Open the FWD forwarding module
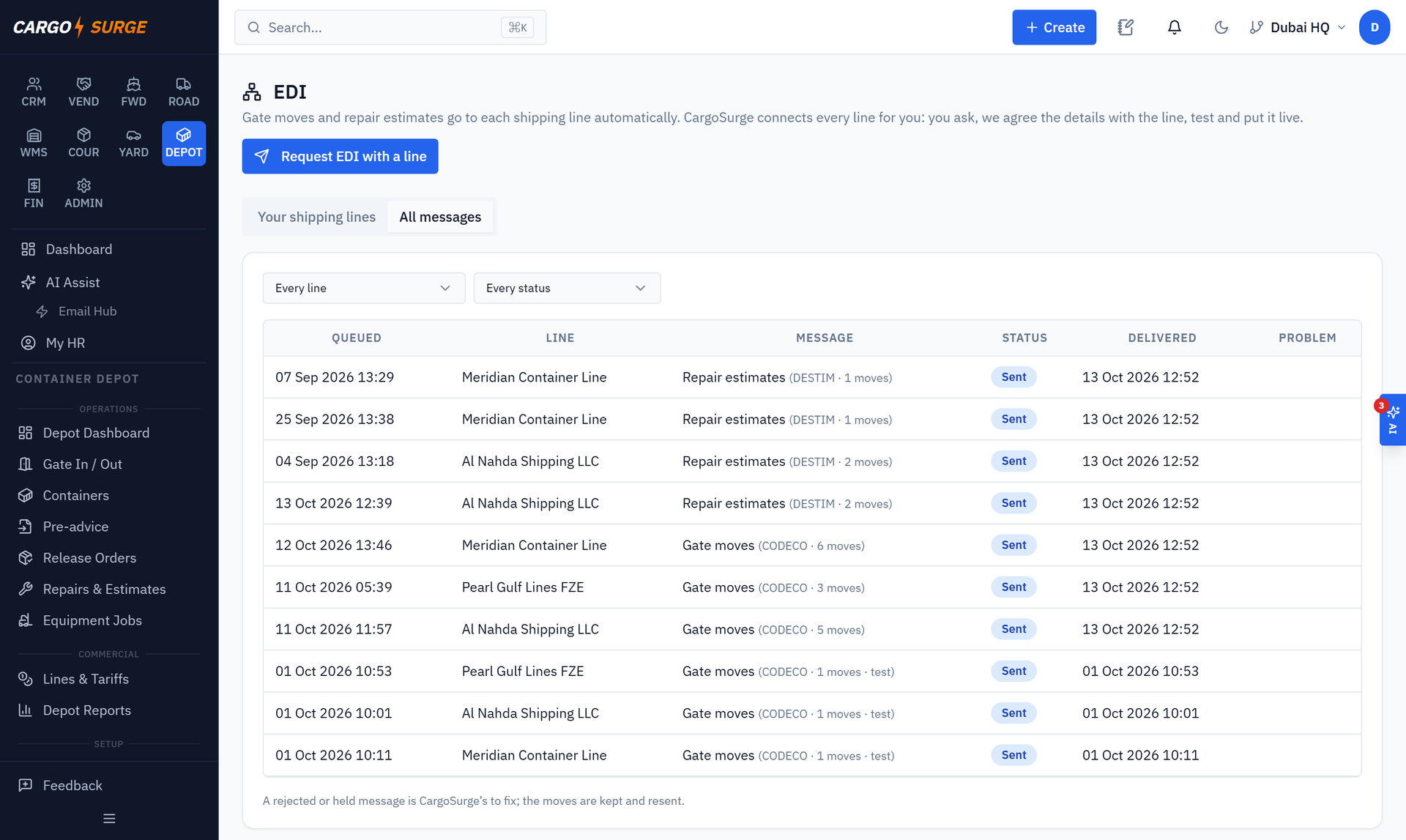The height and width of the screenshot is (840, 1406). point(133,92)
